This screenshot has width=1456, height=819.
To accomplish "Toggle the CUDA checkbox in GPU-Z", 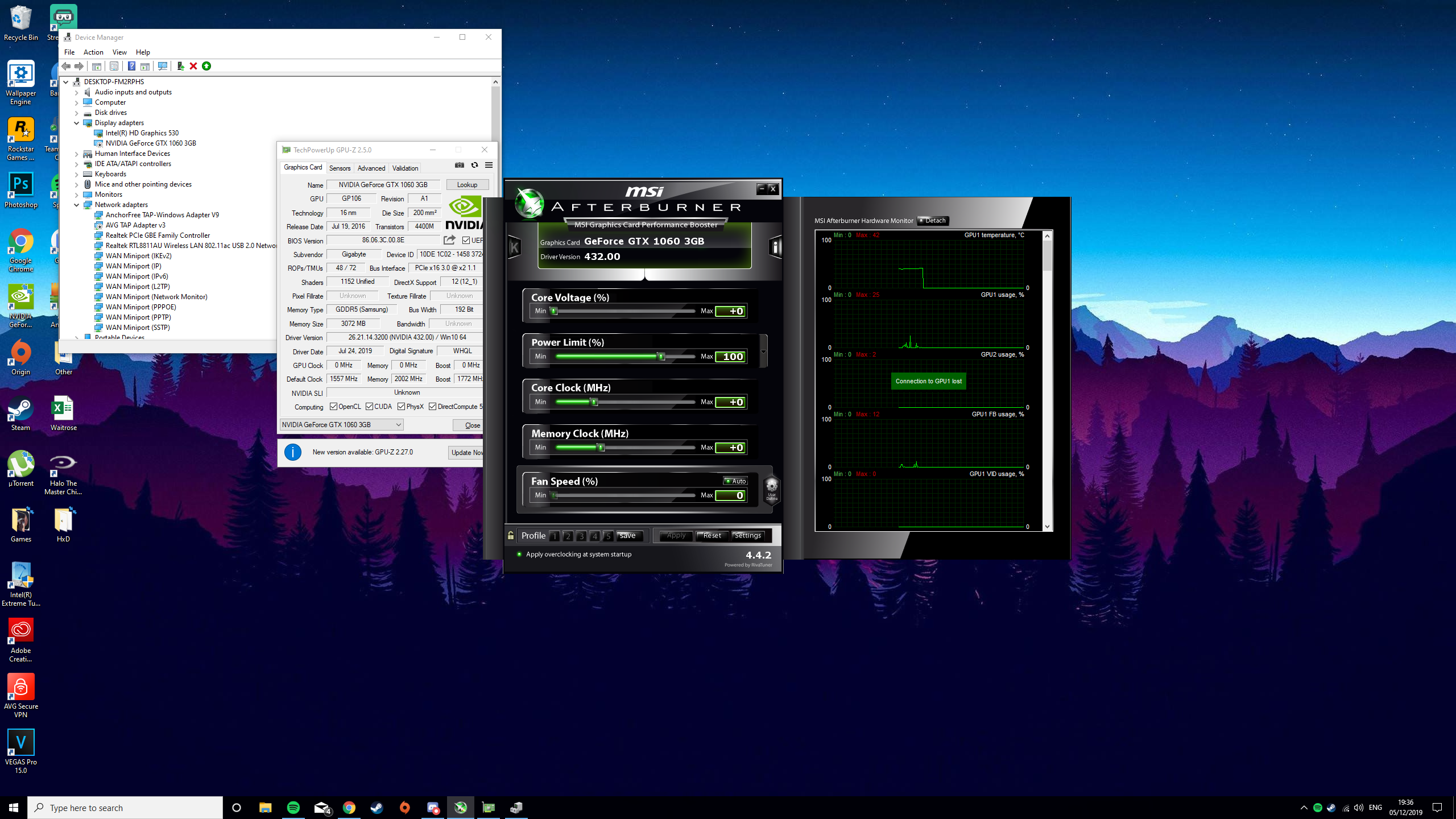I will 369,407.
